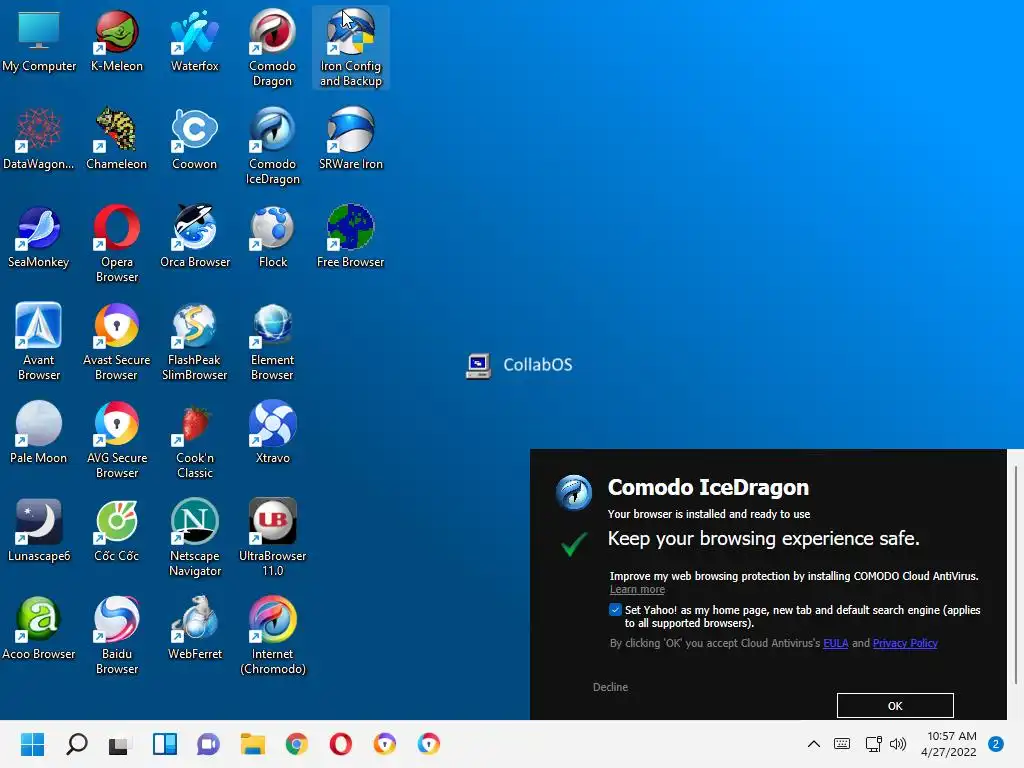This screenshot has height=768, width=1024.
Task: Select the Lunascape6 shortcut
Action: (x=39, y=530)
